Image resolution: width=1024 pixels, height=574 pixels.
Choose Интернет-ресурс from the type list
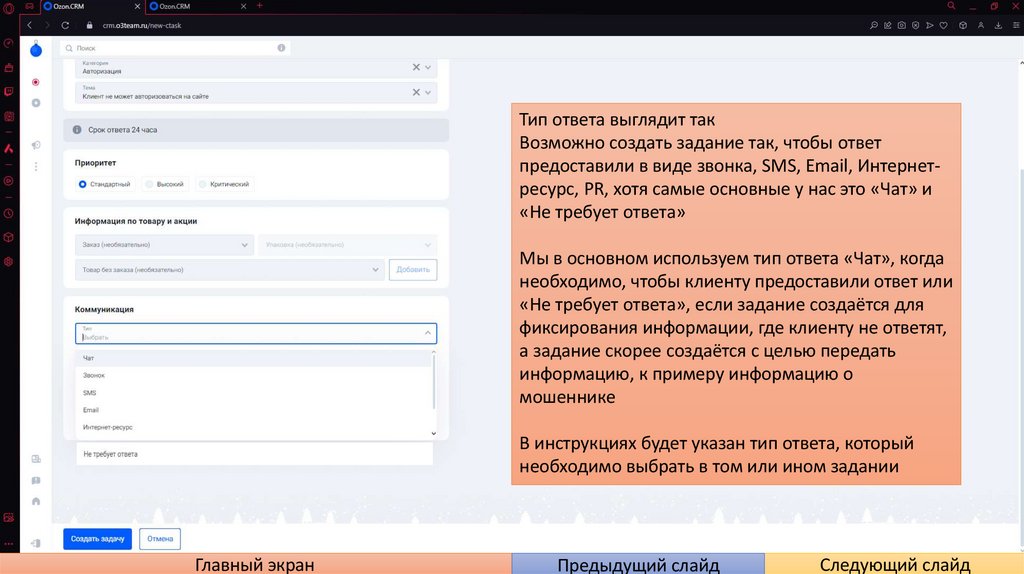click(x=253, y=427)
